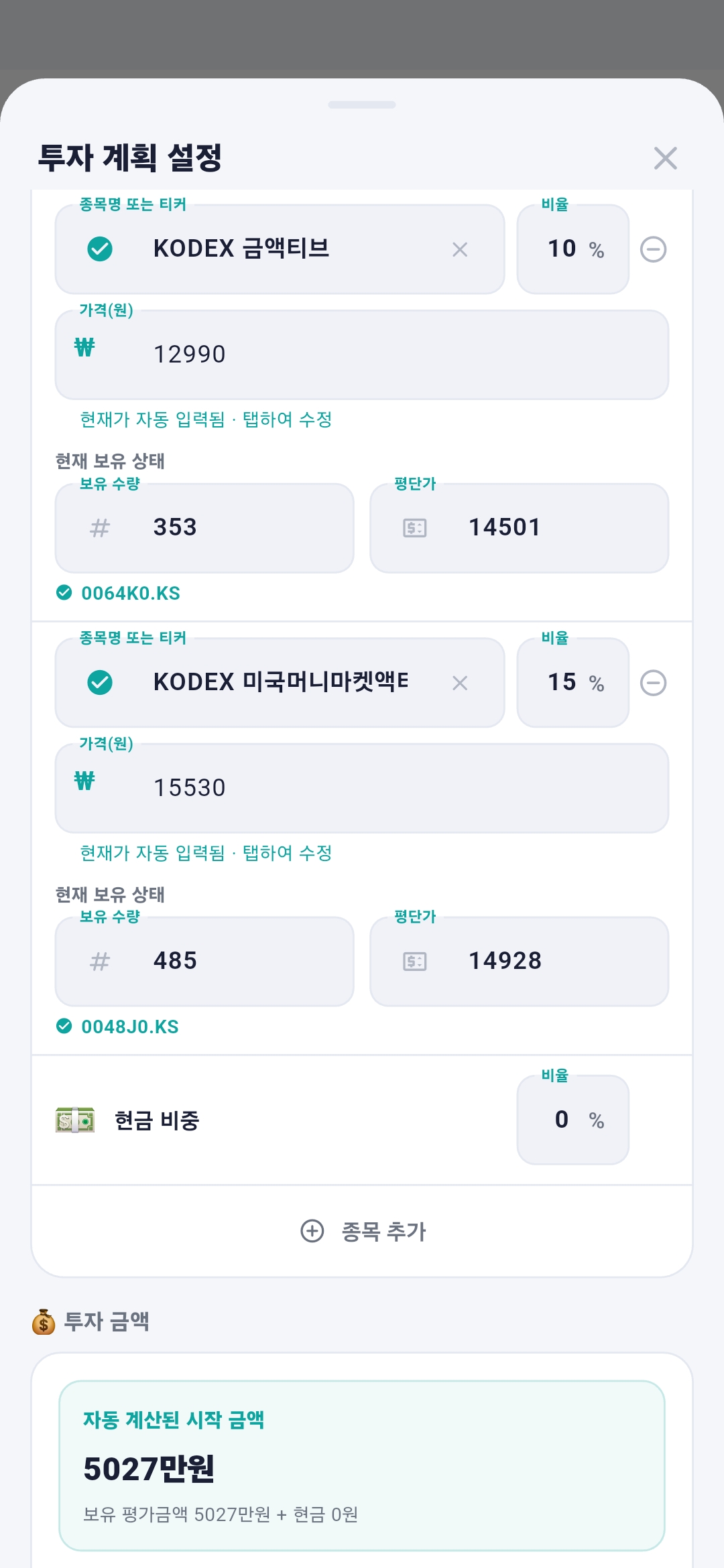Edit the 15% ratio field
The height and width of the screenshot is (1568, 724).
573,683
